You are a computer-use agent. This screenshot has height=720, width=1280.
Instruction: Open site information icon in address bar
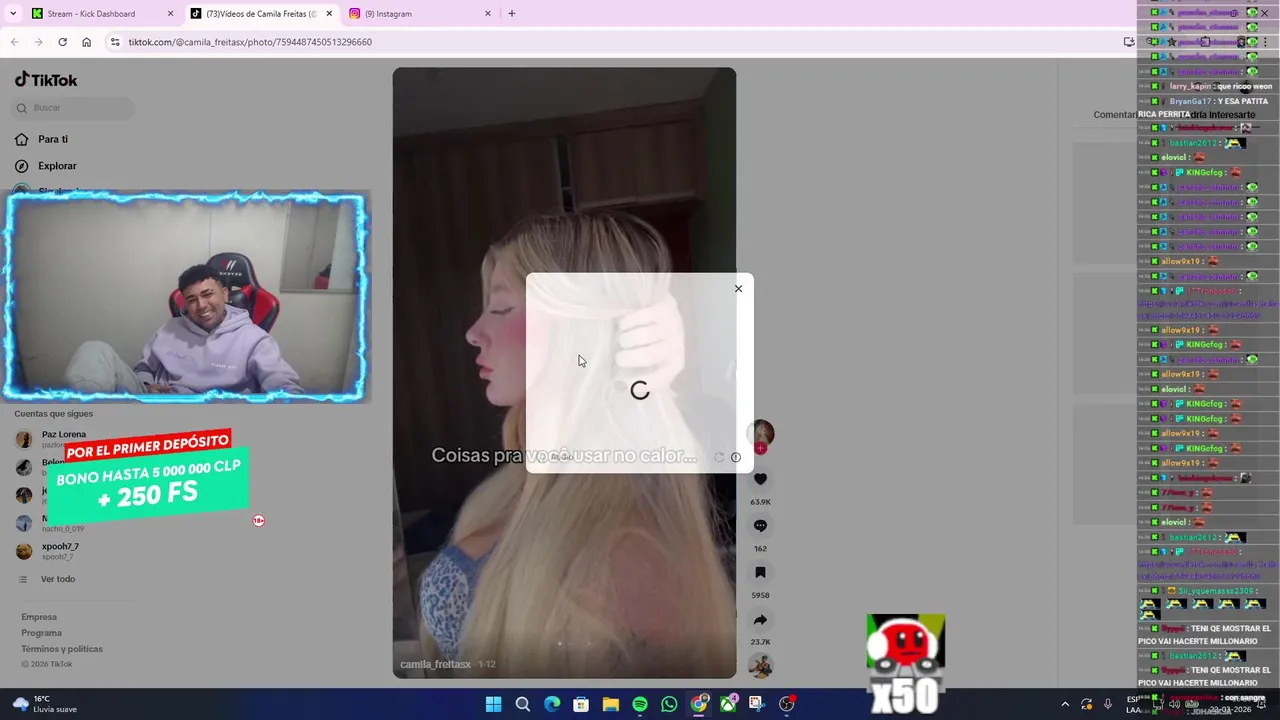pos(115,42)
